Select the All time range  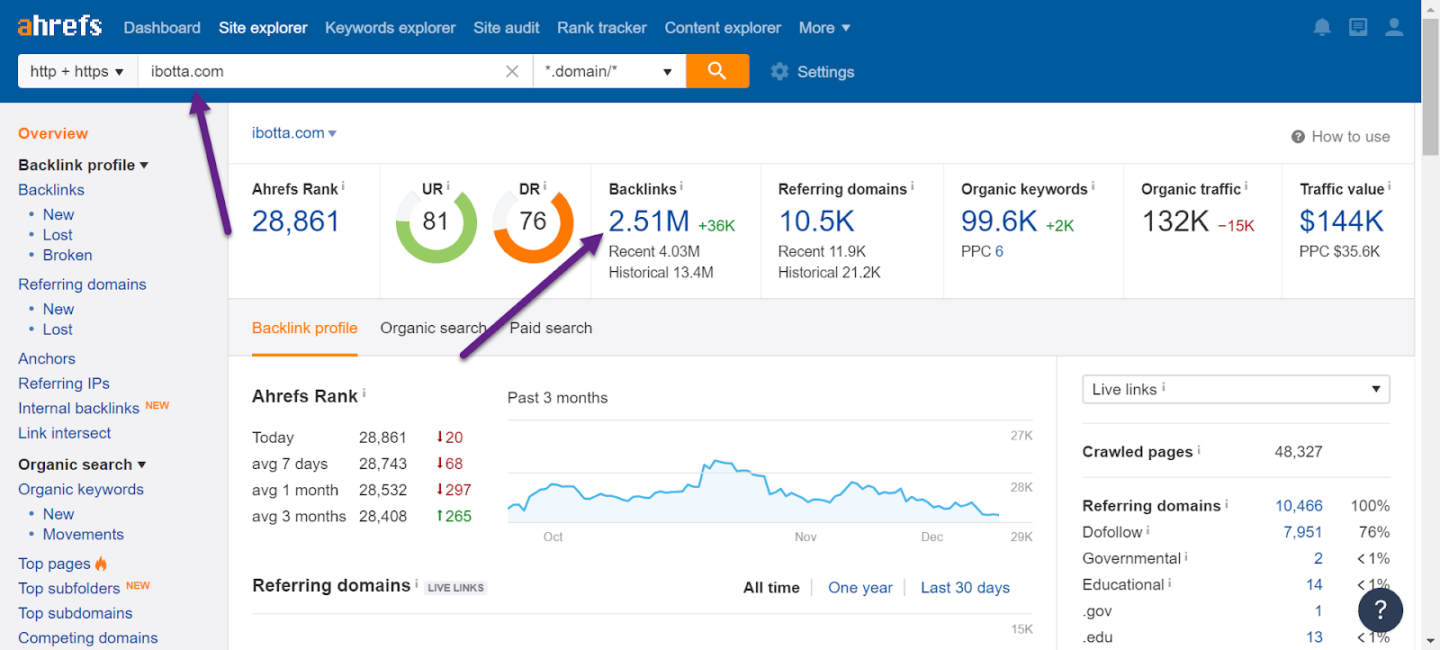point(771,587)
